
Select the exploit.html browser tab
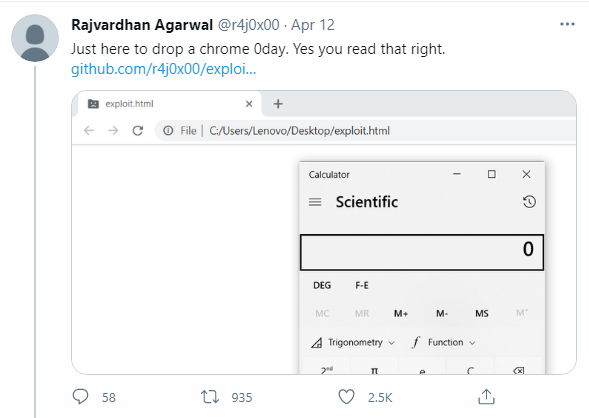170,104
